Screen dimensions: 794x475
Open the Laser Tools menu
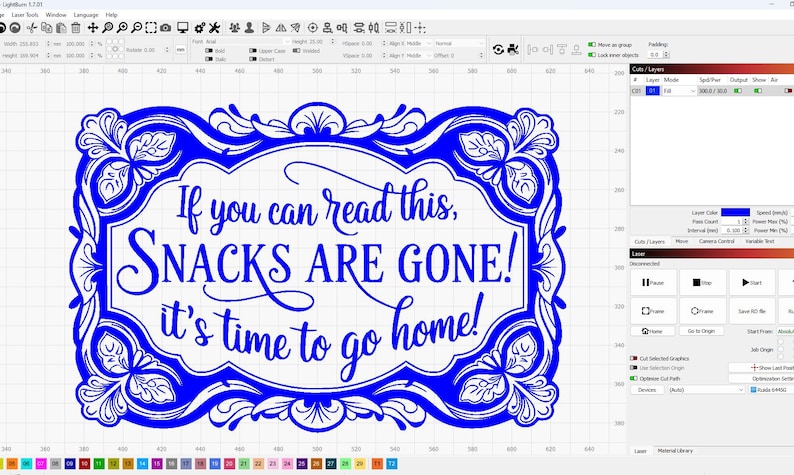pyautogui.click(x=25, y=15)
